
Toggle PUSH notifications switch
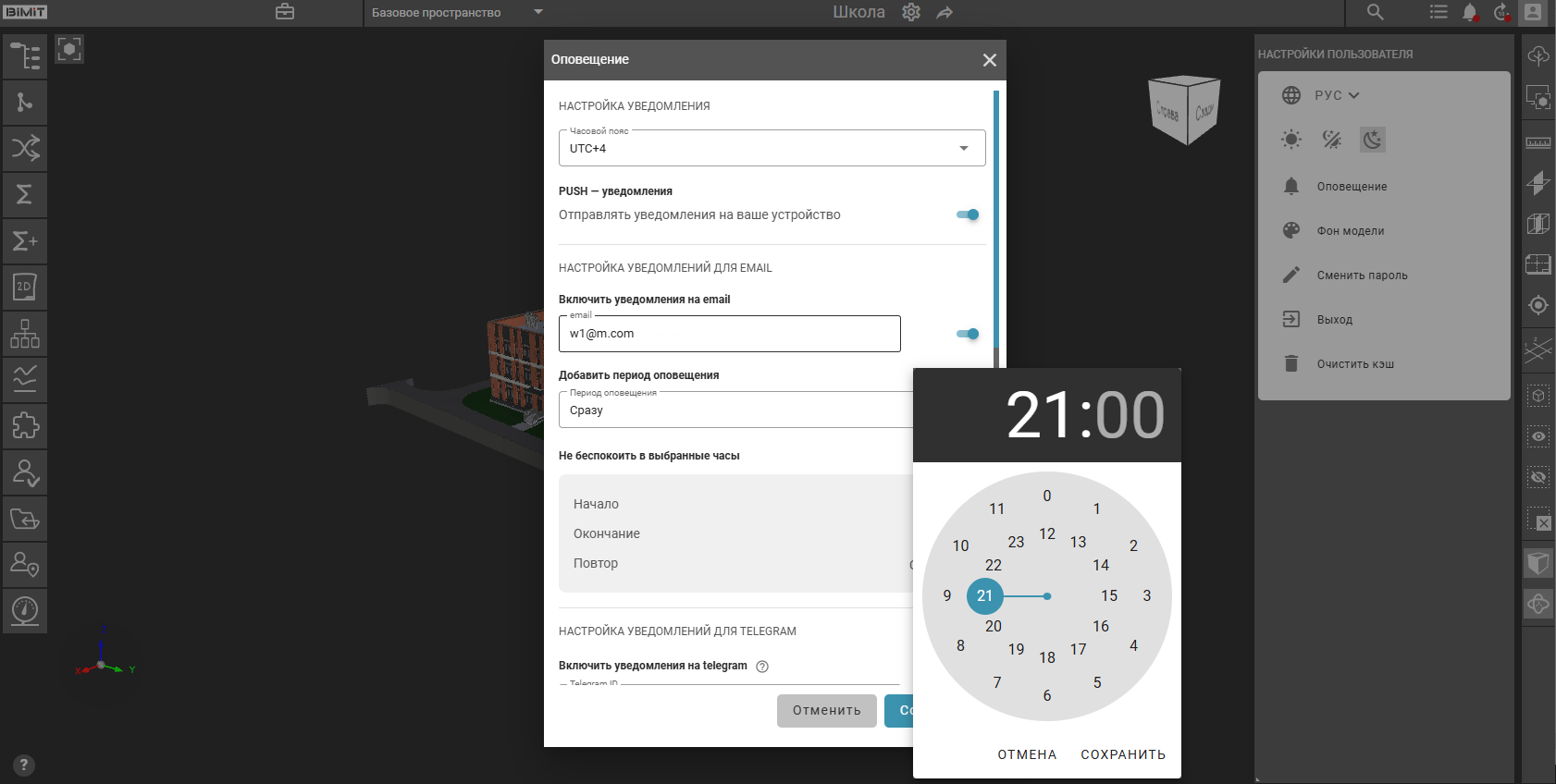(x=968, y=214)
